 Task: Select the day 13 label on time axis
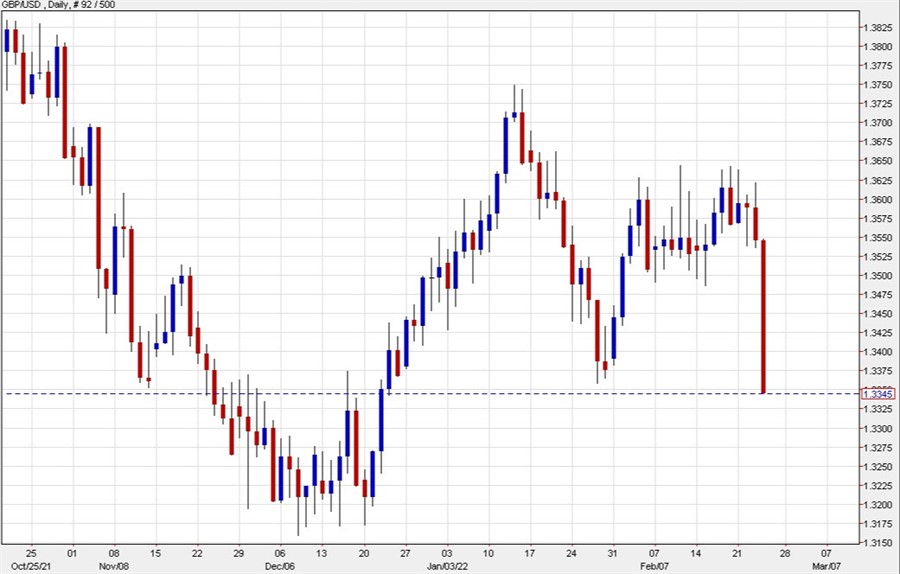pyautogui.click(x=321, y=554)
